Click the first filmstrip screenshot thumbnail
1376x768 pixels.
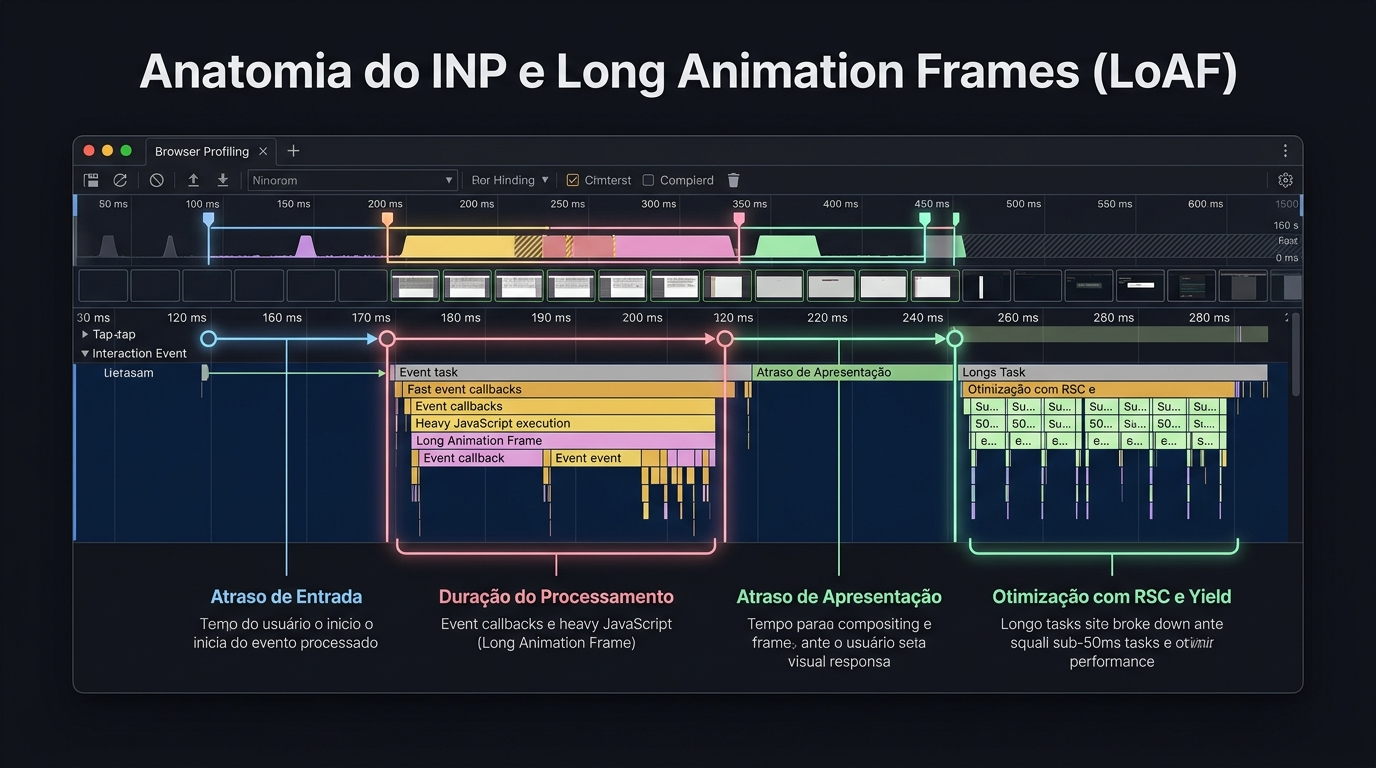(103, 286)
